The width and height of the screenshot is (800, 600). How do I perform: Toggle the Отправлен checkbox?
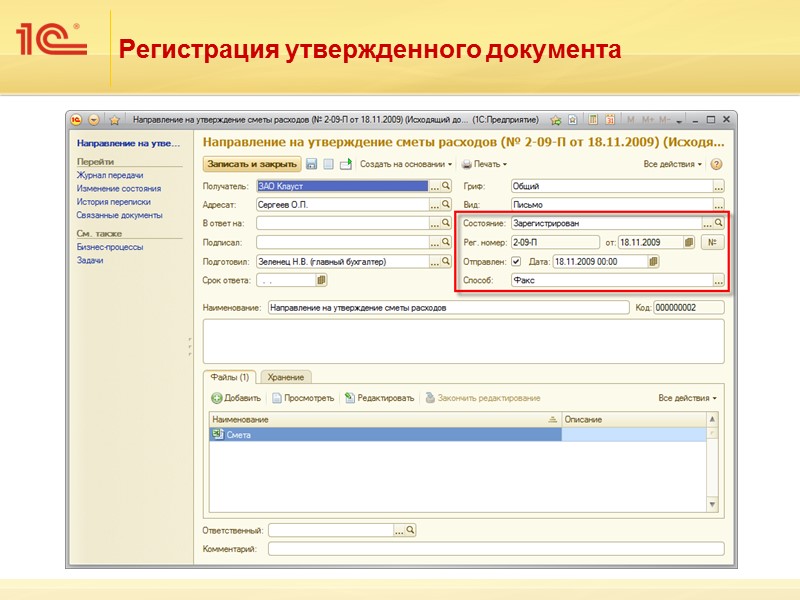[x=516, y=262]
